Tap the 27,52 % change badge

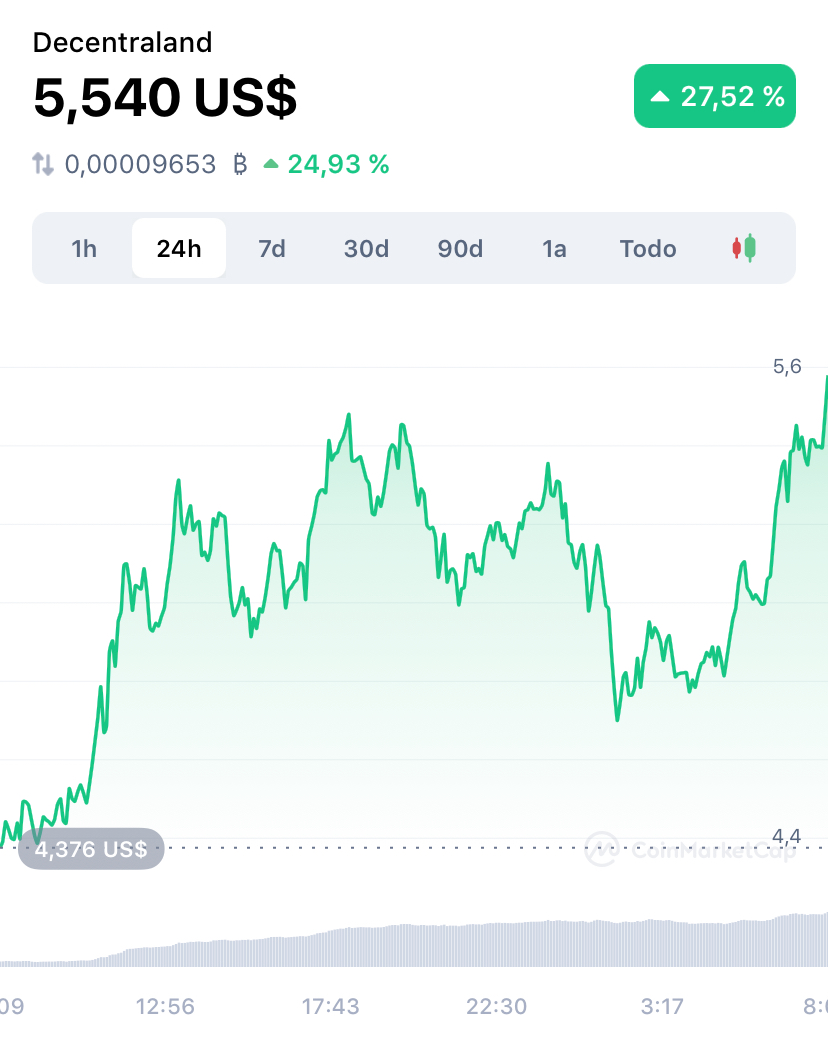715,96
